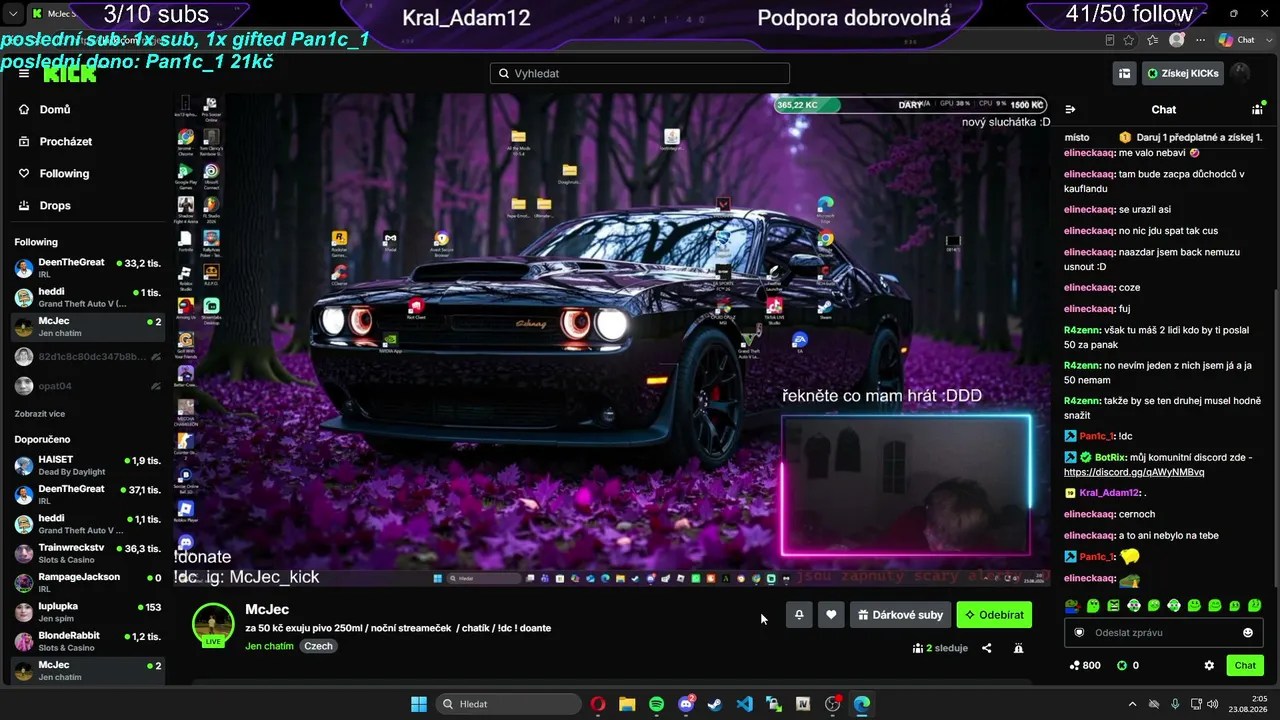
Task: Open DeenTheGreat channel in Following list
Action: 87,268
